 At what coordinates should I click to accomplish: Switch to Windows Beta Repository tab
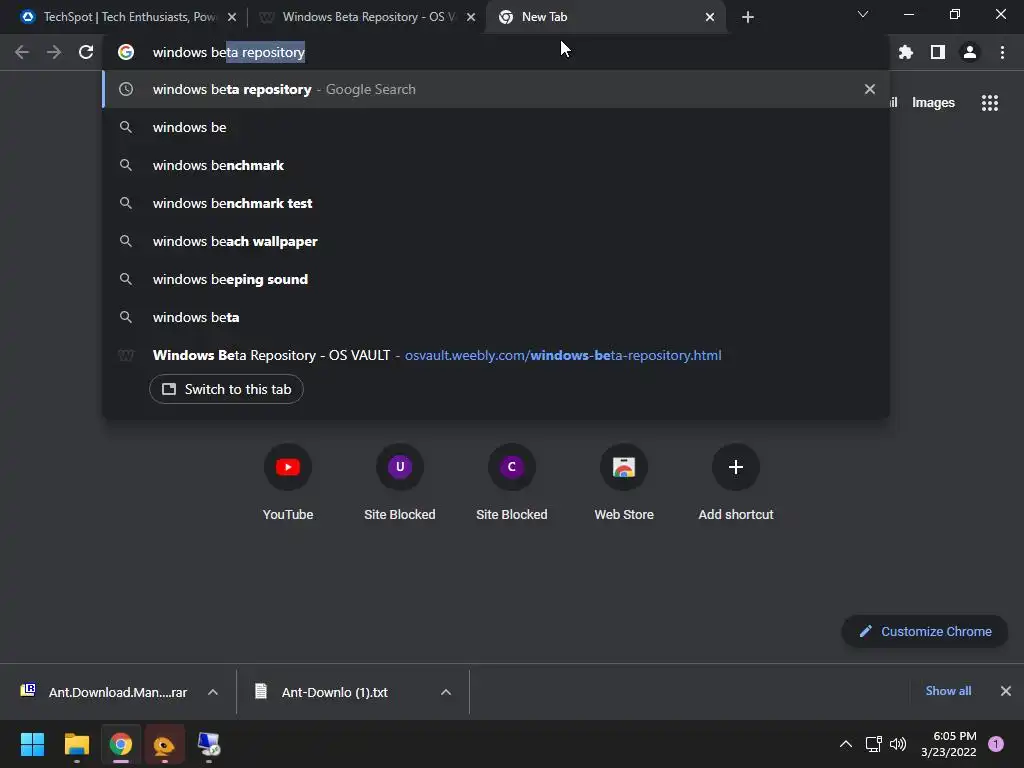pos(369,17)
